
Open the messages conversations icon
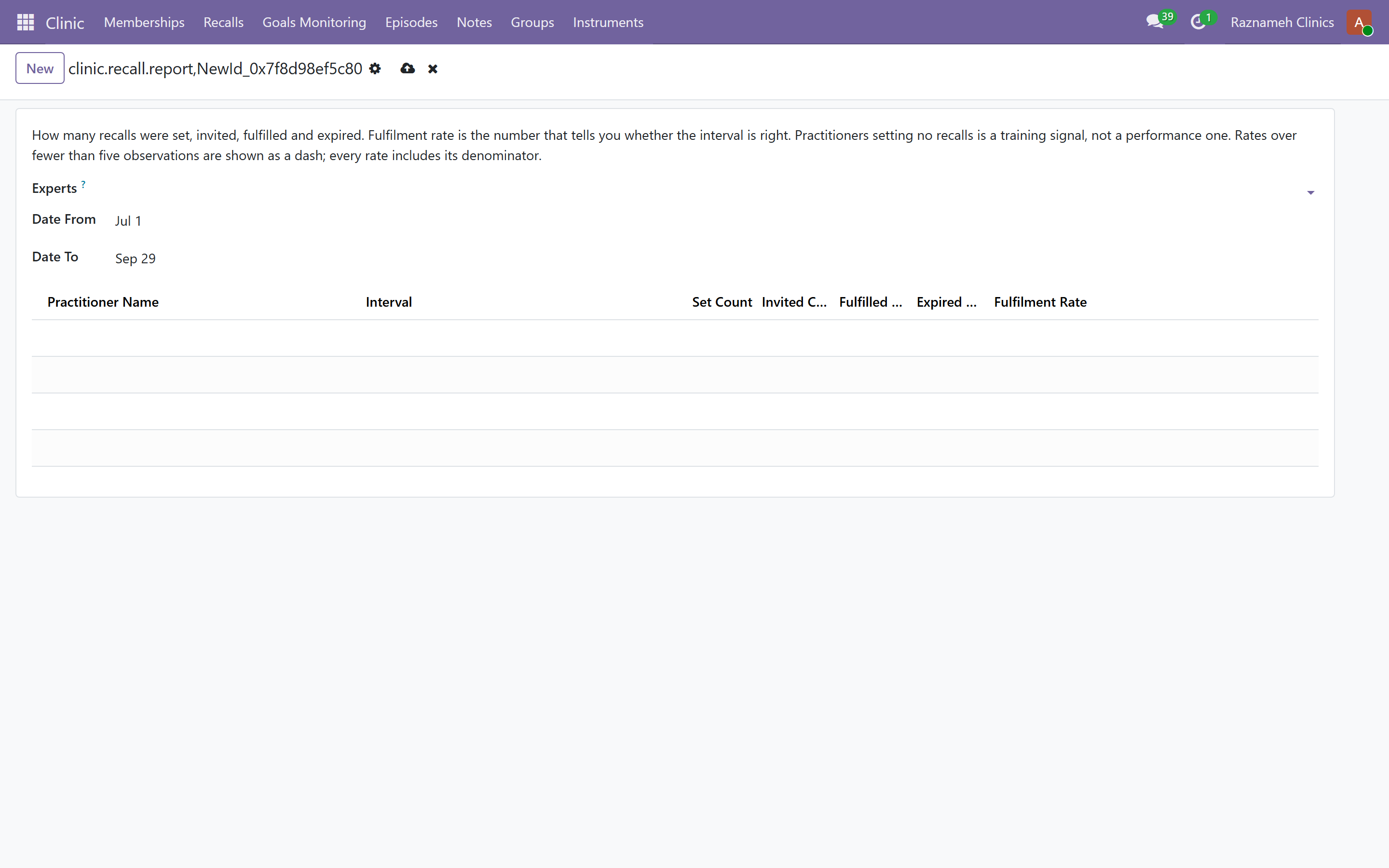click(x=1155, y=22)
